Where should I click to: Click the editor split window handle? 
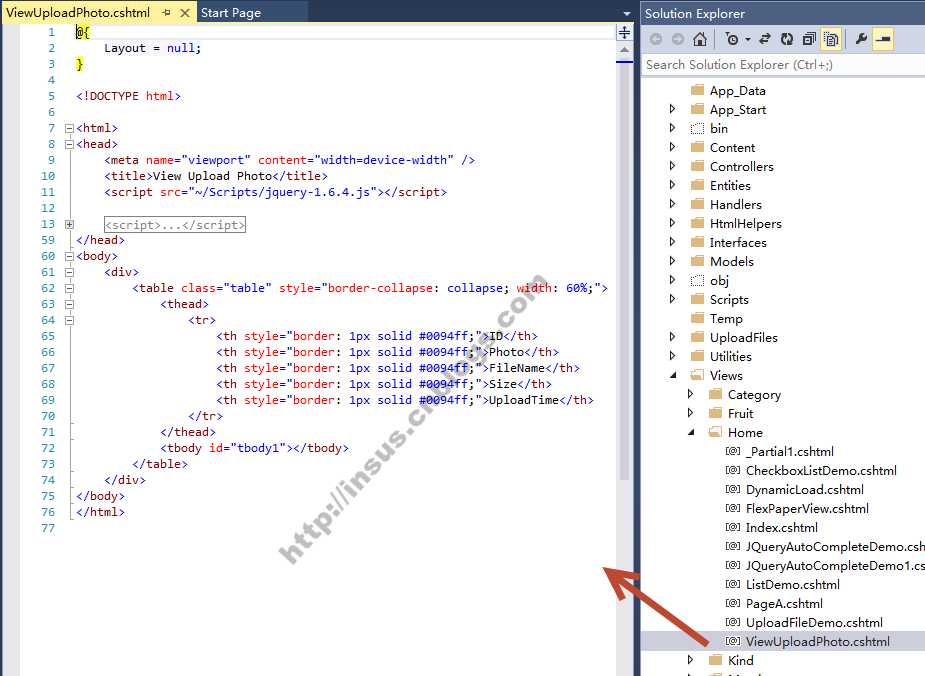pyautogui.click(x=624, y=32)
